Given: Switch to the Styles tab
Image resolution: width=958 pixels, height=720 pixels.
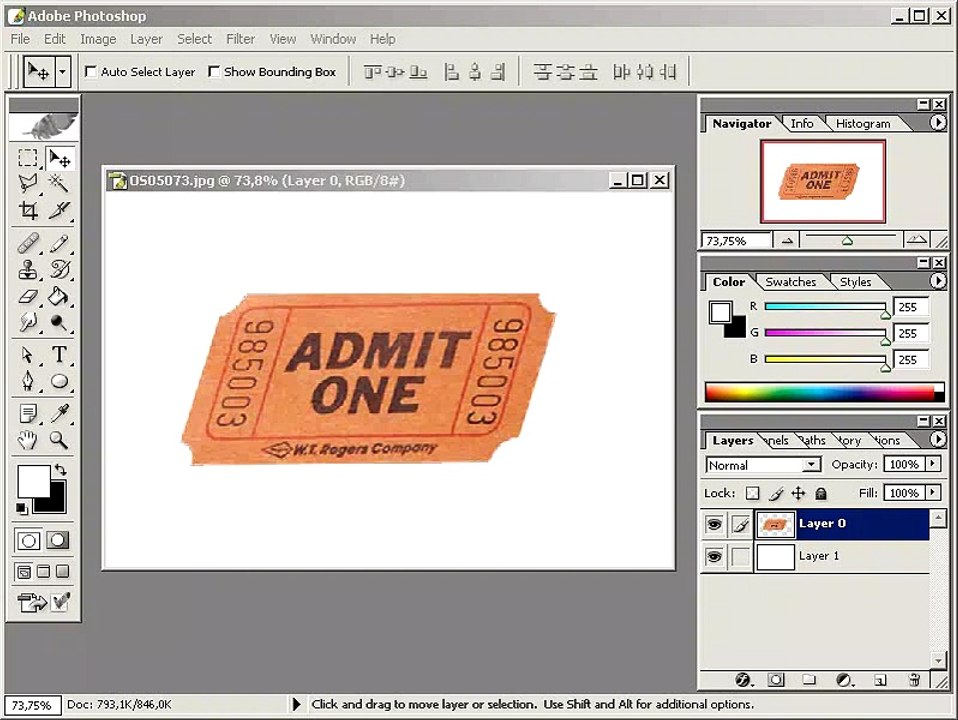Looking at the screenshot, I should click(x=855, y=282).
